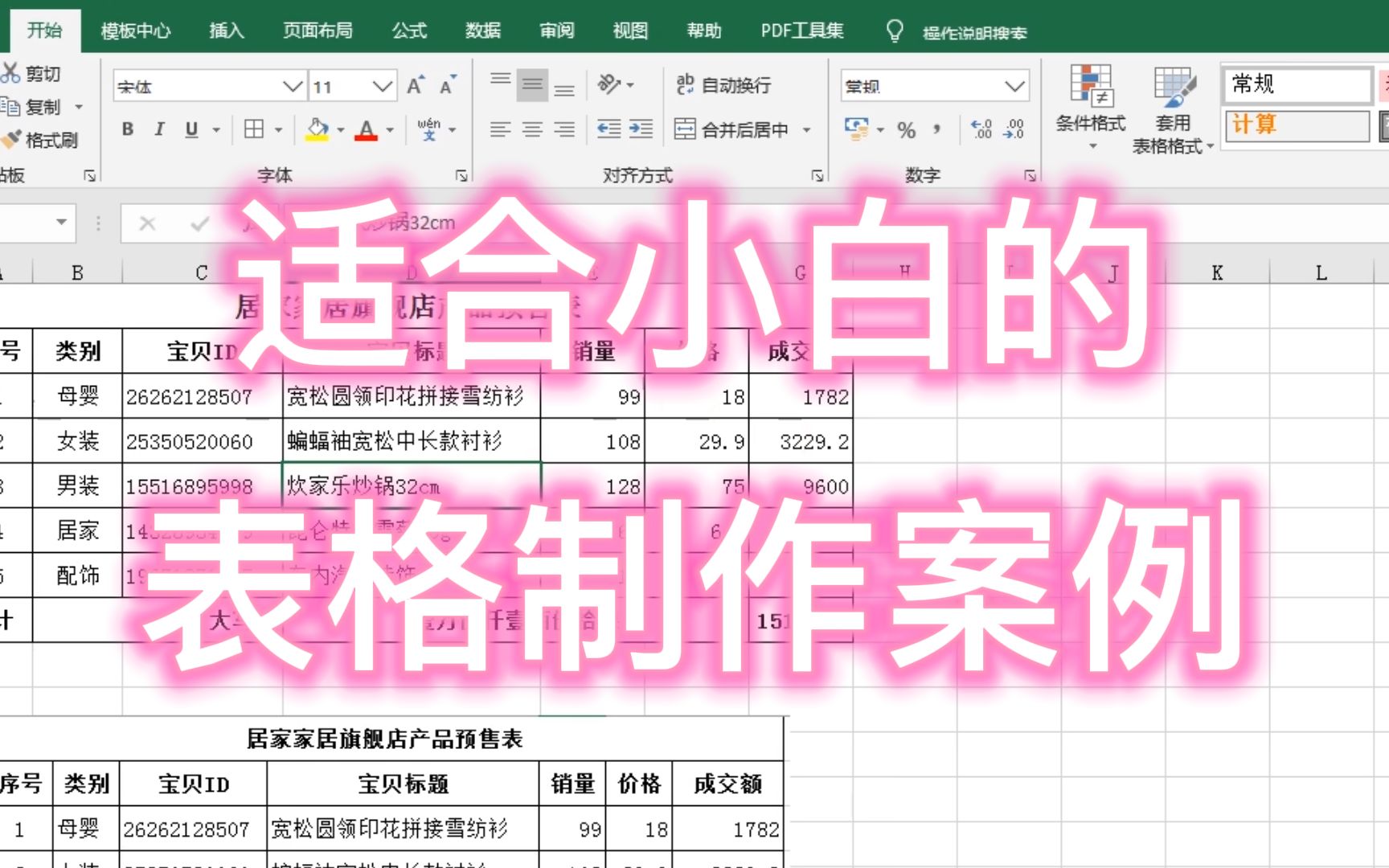The height and width of the screenshot is (868, 1389).
Task: Select cell containing 26262128507 in upper table
Action: point(202,395)
